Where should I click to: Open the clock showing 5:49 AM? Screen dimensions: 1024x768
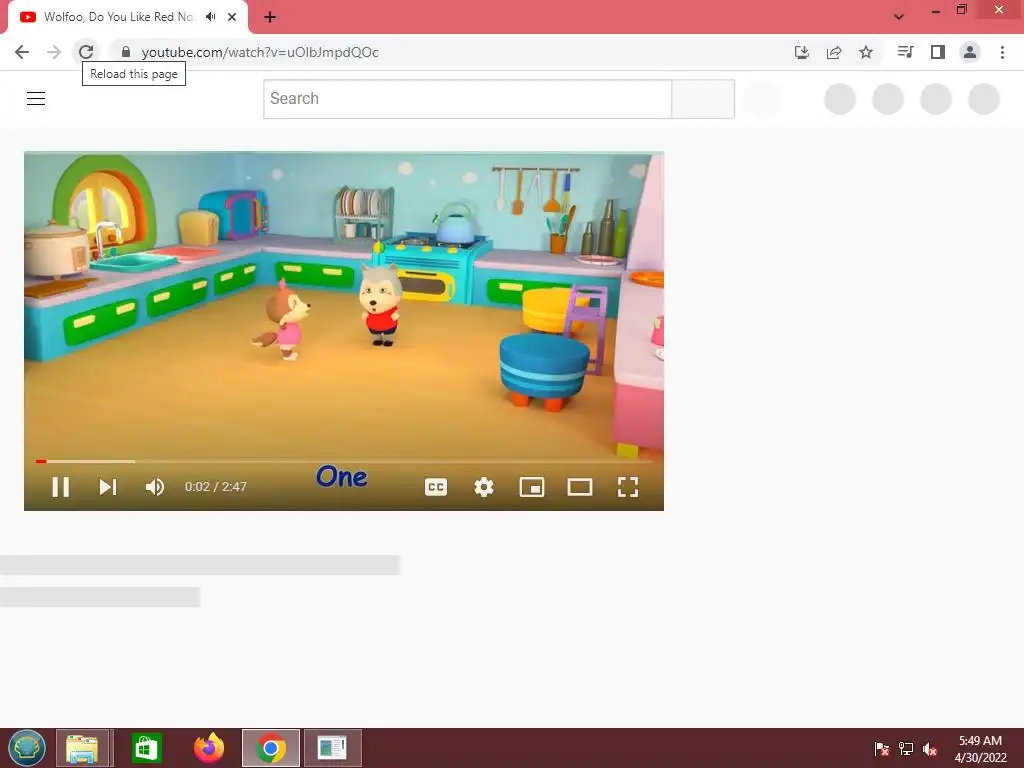click(x=981, y=748)
